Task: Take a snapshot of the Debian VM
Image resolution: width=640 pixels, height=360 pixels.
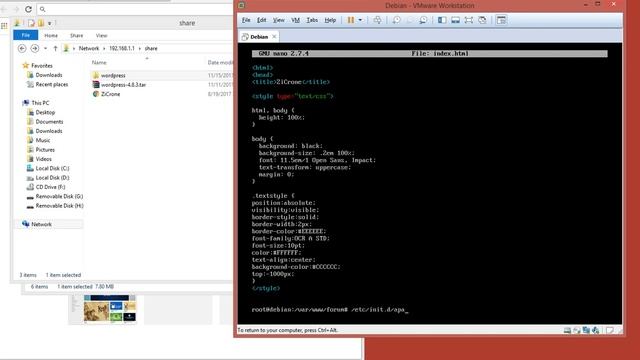Action: click(396, 20)
